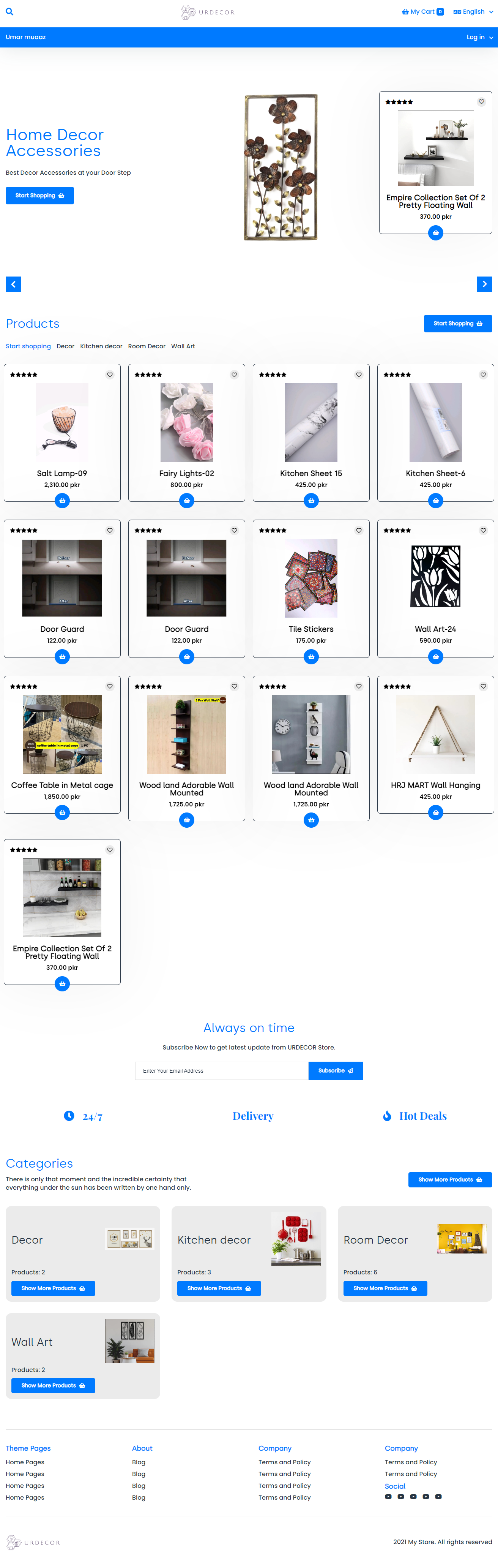Click previous slide arrow on banner
Viewport: 498px width, 1568px height.
tap(13, 284)
